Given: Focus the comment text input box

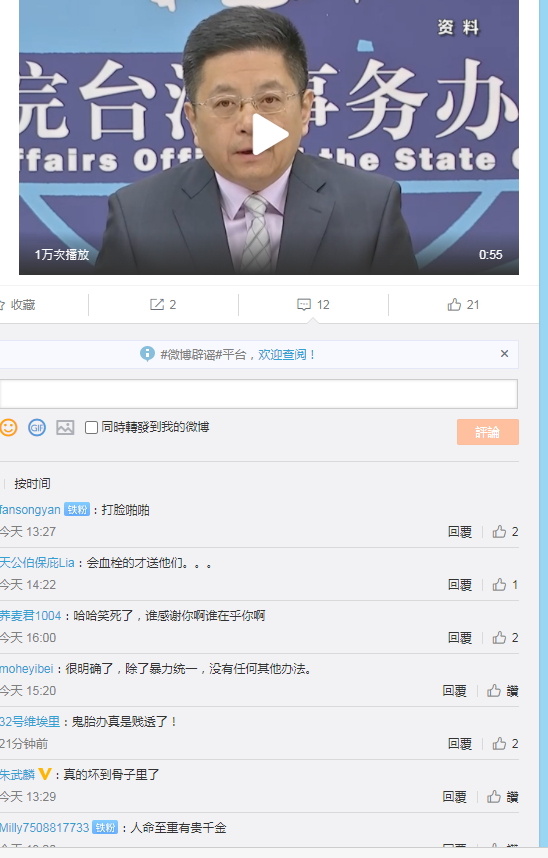Looking at the screenshot, I should pos(258,393).
